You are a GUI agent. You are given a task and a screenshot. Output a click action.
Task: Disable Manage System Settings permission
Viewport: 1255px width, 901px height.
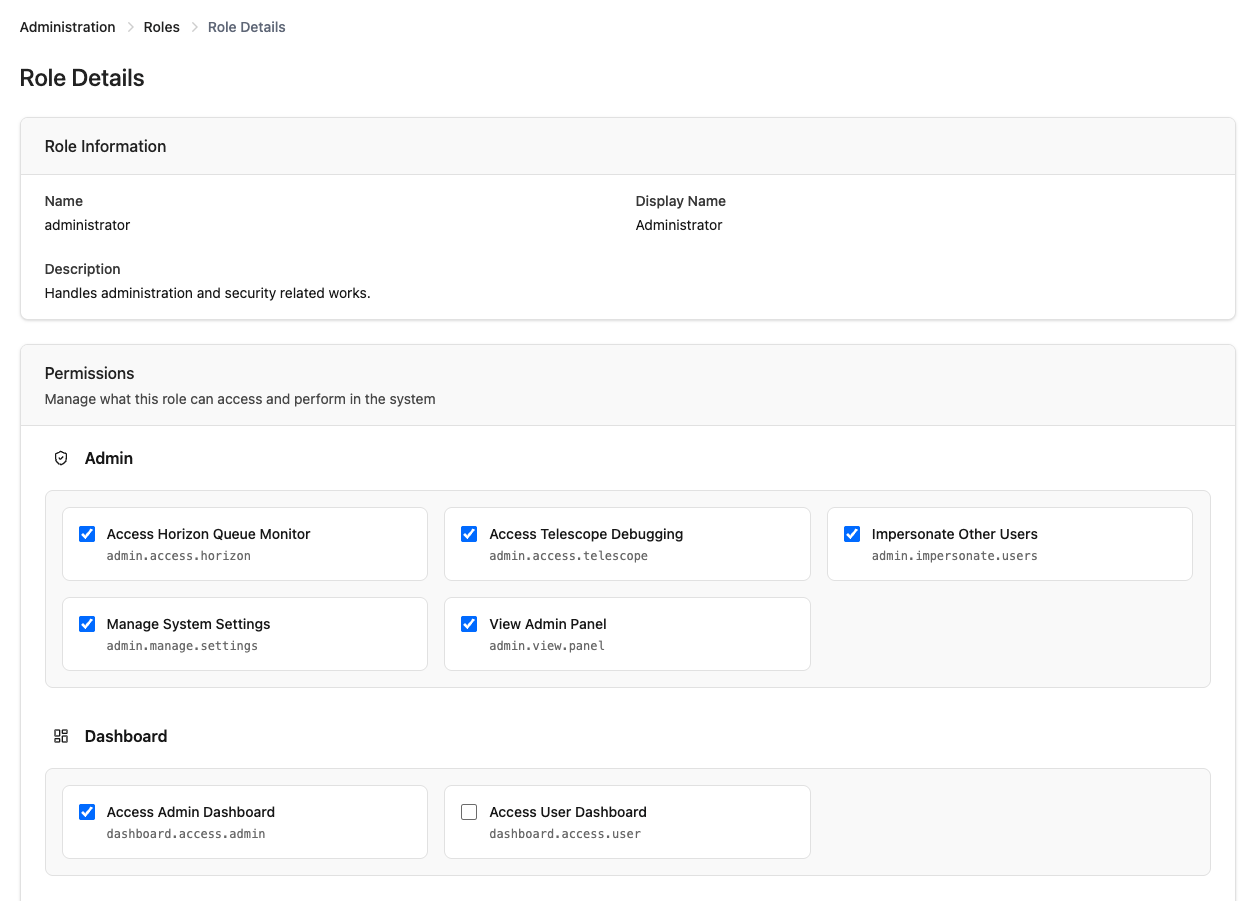[x=87, y=623]
